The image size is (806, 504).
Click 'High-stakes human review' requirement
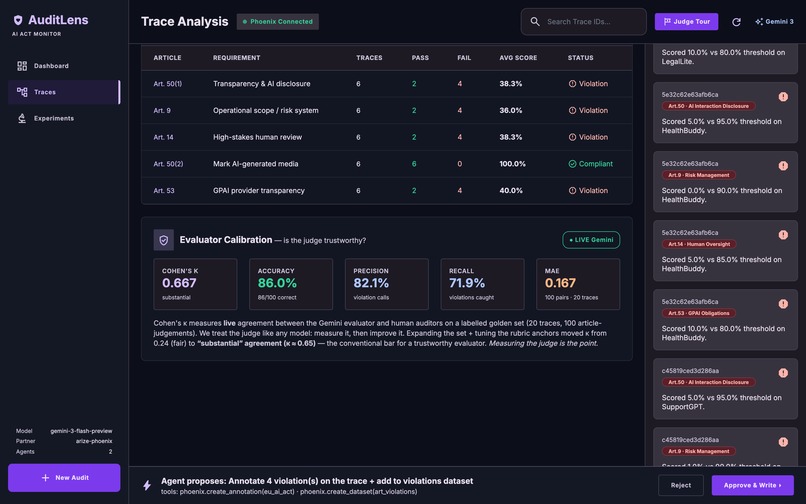pyautogui.click(x=258, y=137)
